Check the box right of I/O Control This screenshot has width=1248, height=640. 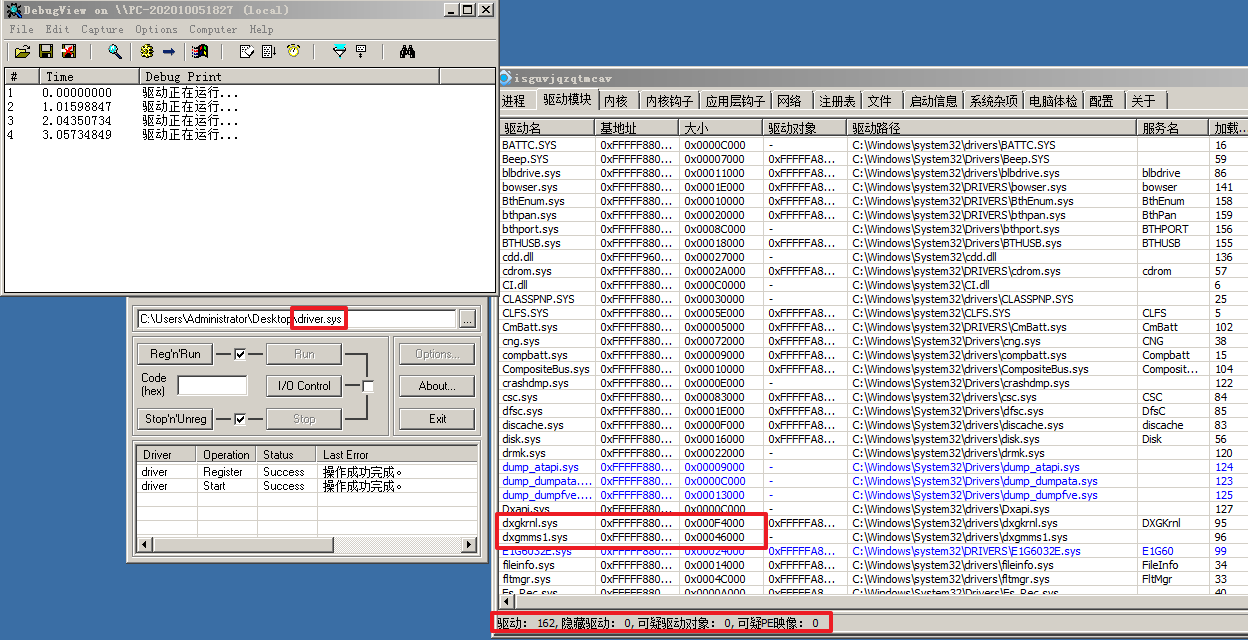pos(368,386)
